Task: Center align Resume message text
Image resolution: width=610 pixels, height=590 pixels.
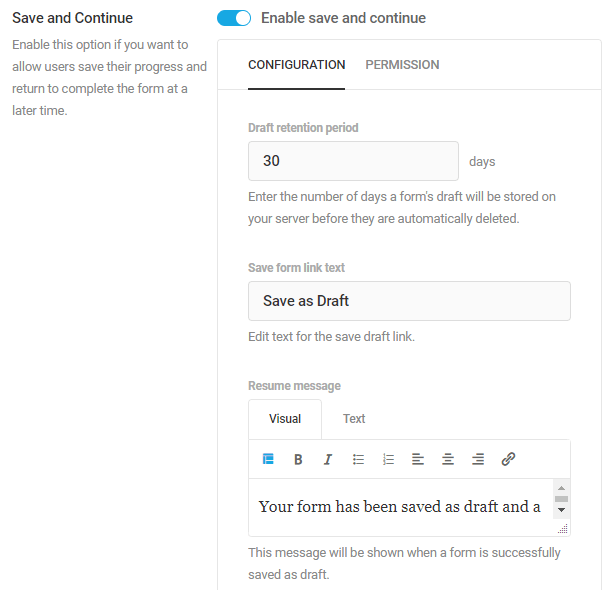Action: [448, 459]
